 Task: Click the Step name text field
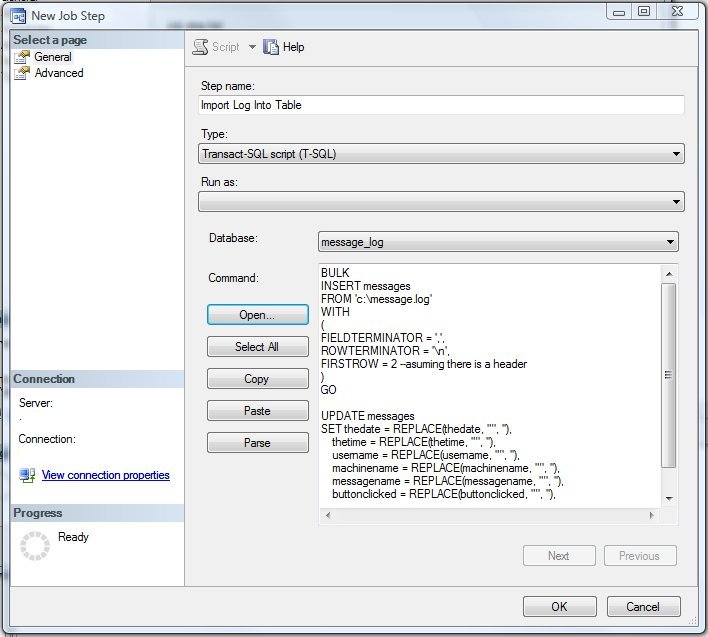[x=441, y=105]
